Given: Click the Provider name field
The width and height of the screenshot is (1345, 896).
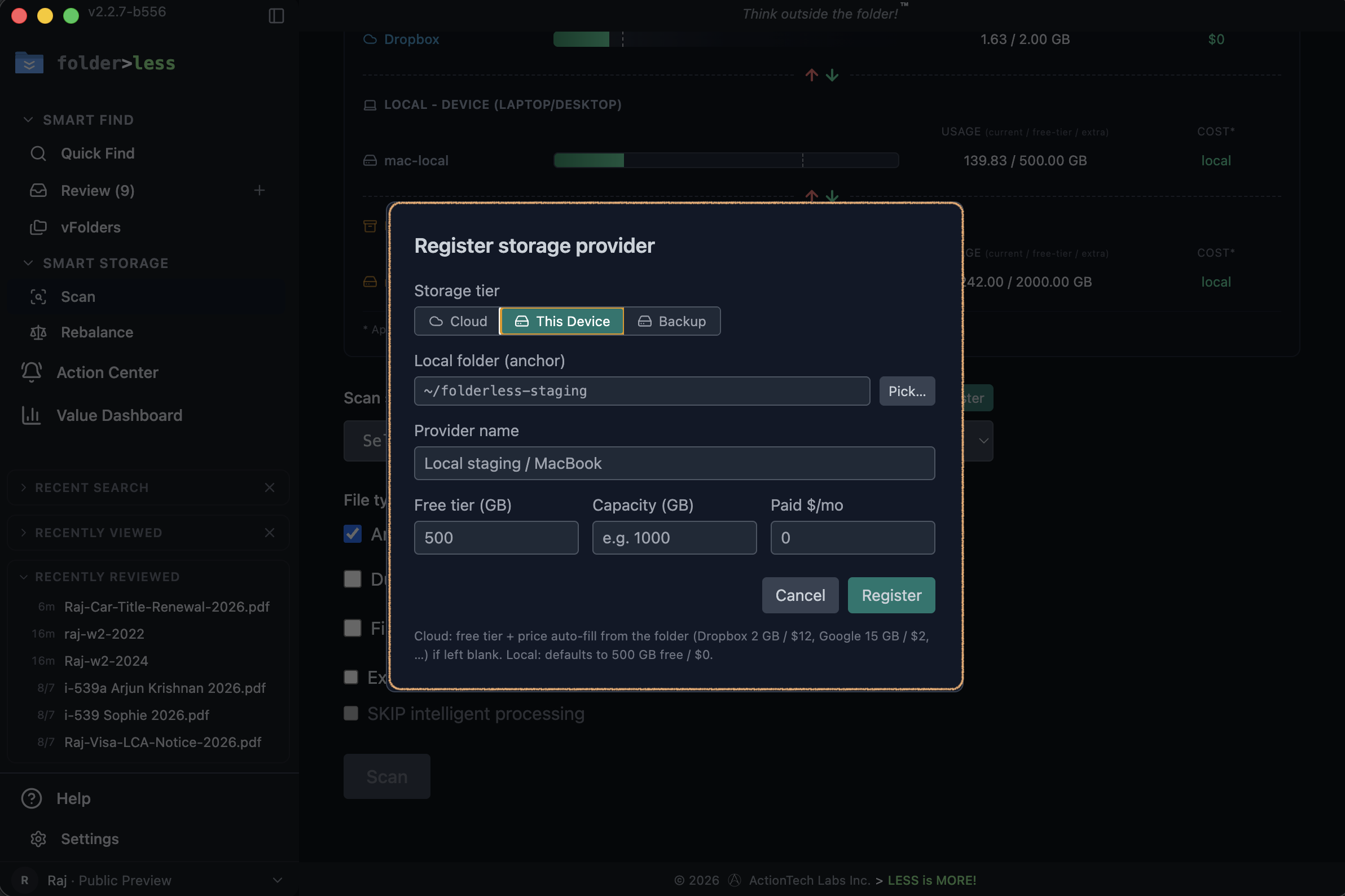Looking at the screenshot, I should tap(674, 463).
